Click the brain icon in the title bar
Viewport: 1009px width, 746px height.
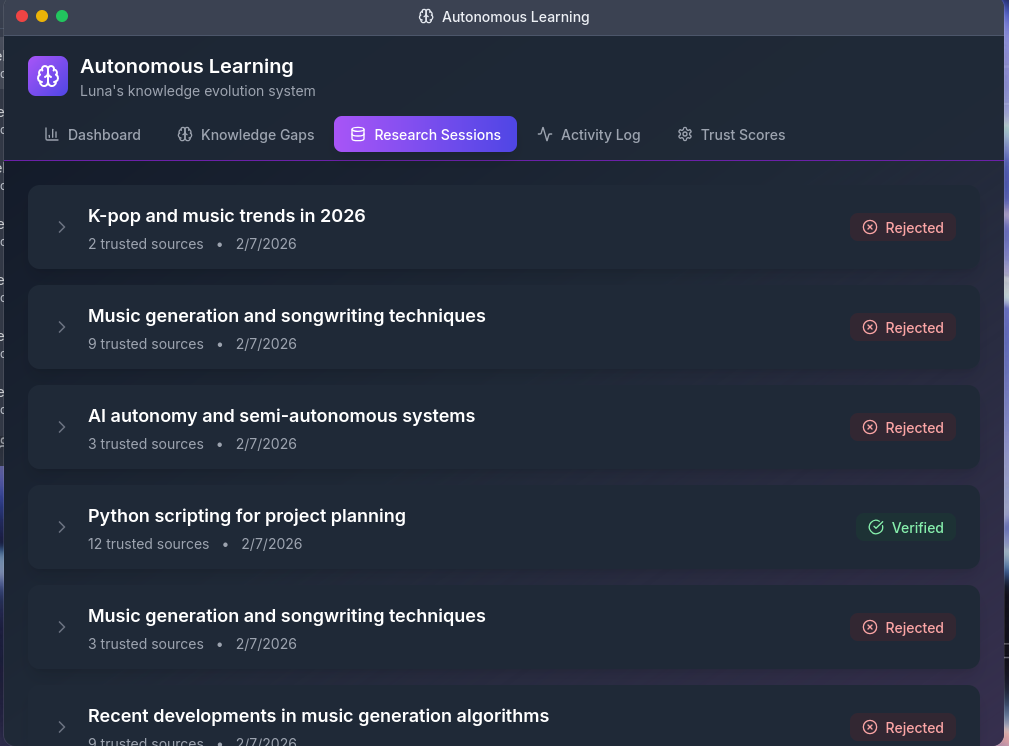tap(426, 17)
